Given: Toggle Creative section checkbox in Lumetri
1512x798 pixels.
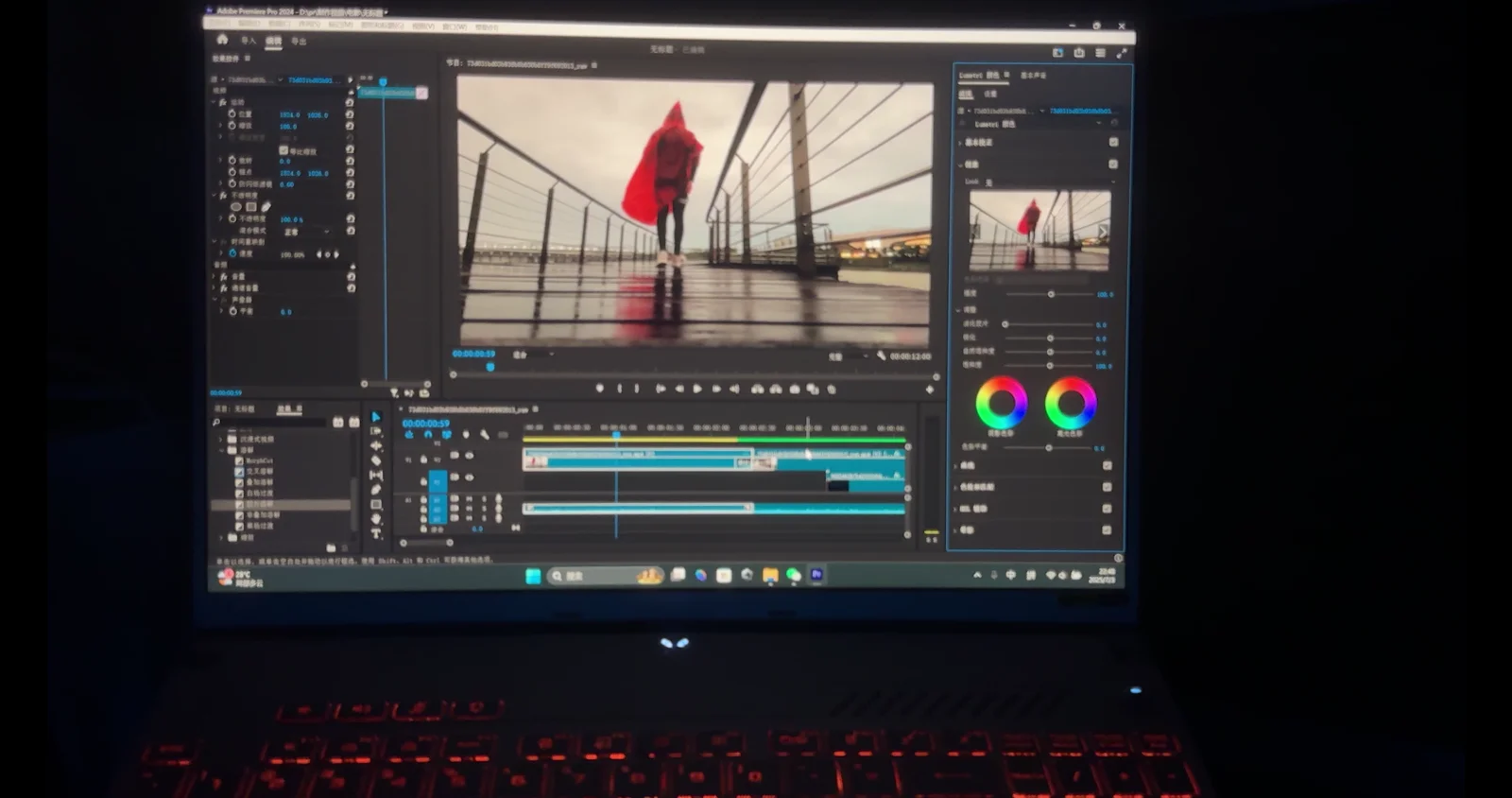Looking at the screenshot, I should pos(1113,164).
